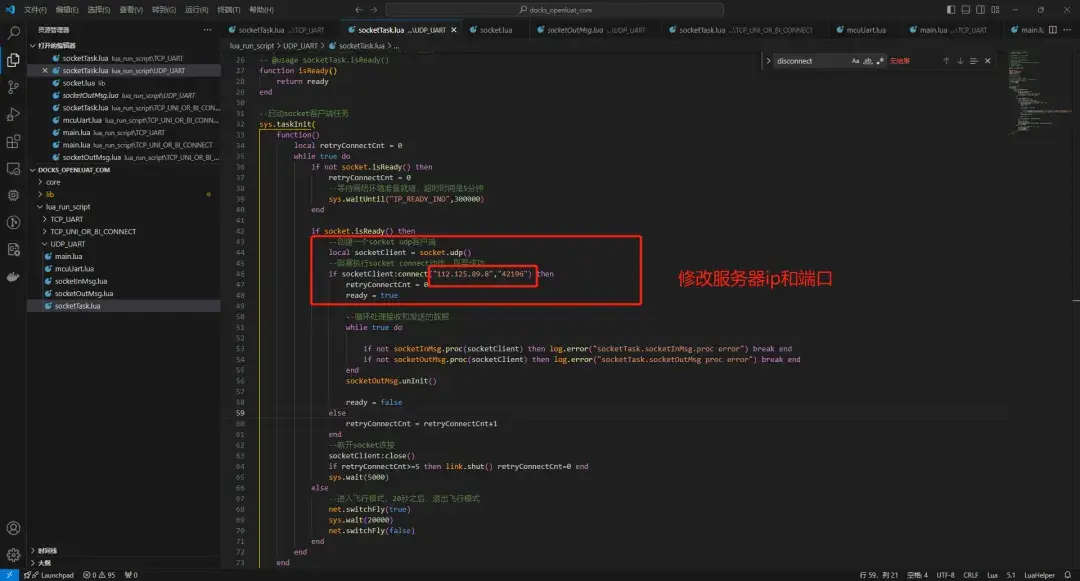The width and height of the screenshot is (1080, 581).
Task: Open the View (查看) menu
Action: coord(131,10)
